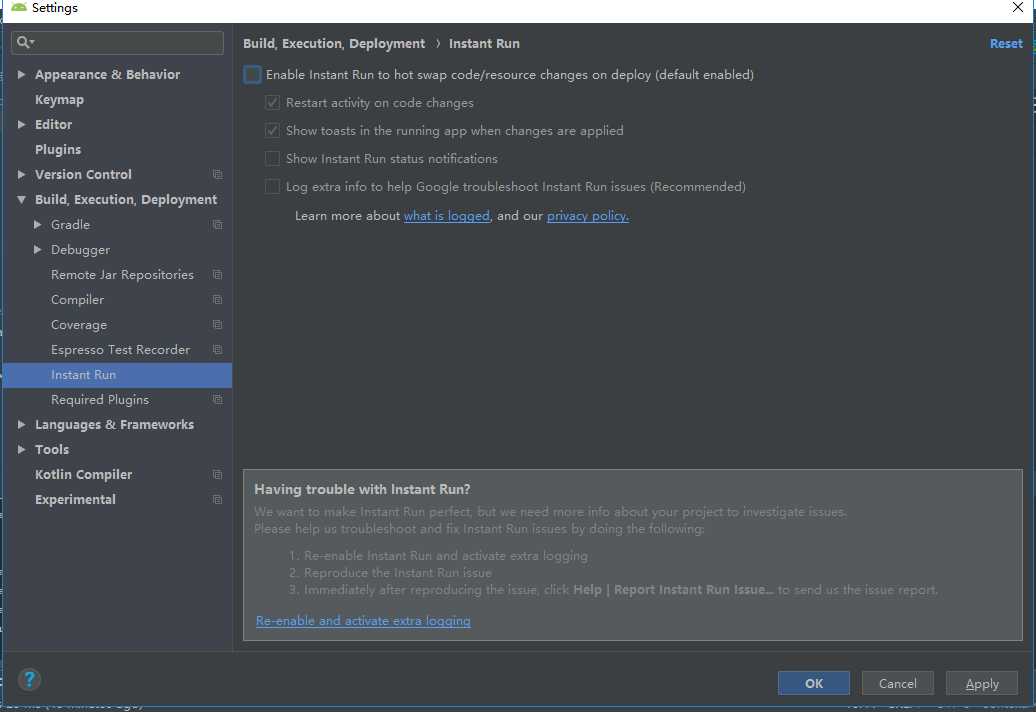The image size is (1036, 712).
Task: Click the search magnifier icon in settings
Action: [25, 43]
